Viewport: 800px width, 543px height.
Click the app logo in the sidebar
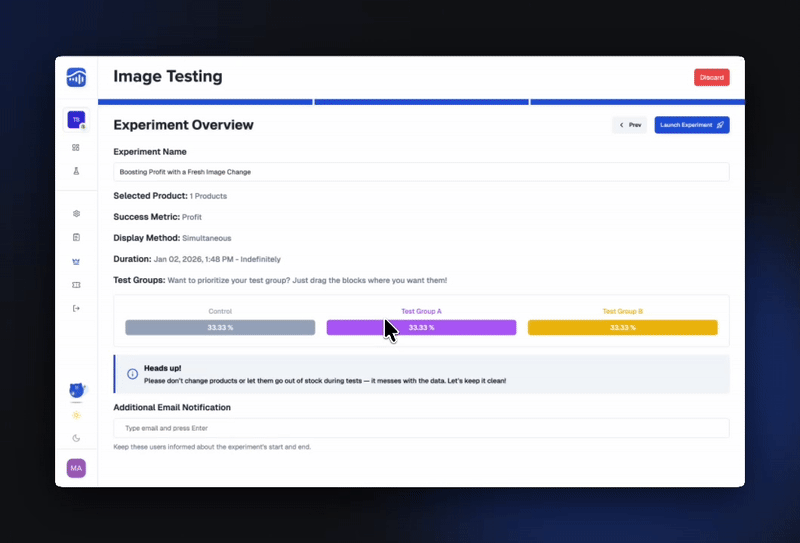point(76,77)
